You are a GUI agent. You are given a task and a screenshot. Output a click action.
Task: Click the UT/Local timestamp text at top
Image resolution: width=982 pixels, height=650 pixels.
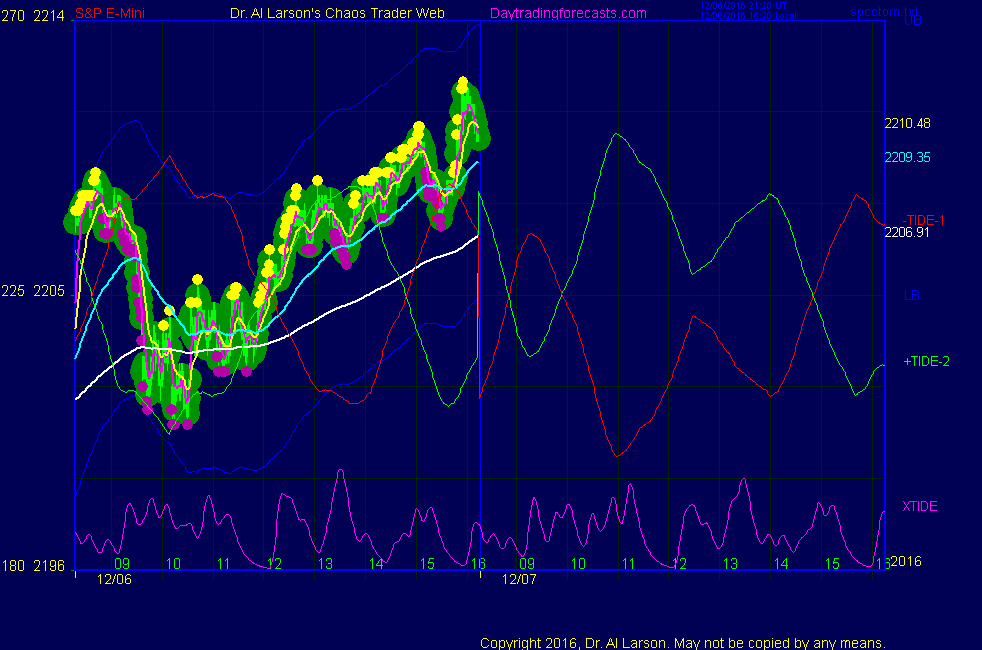pos(746,11)
